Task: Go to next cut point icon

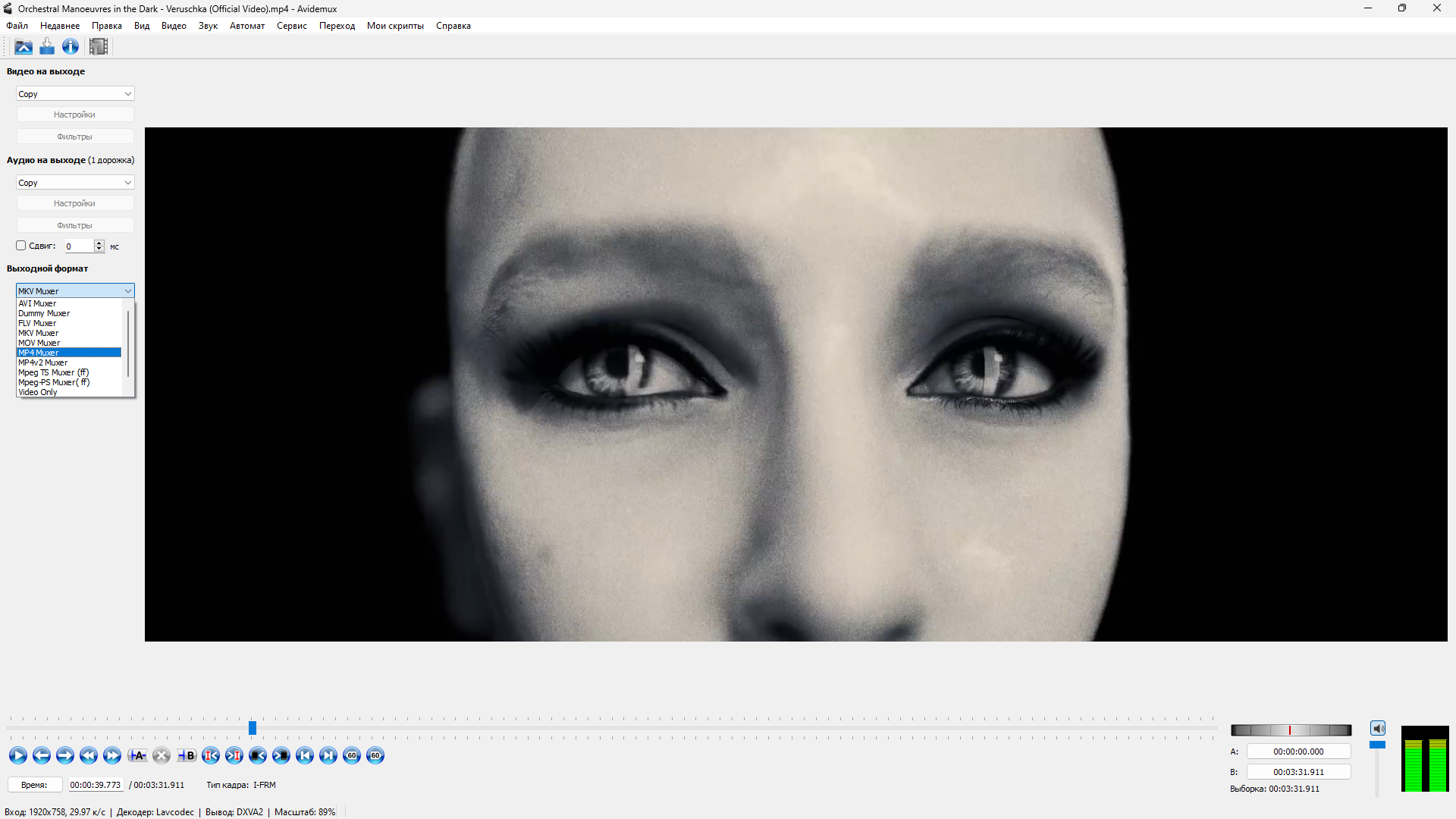Action: point(234,755)
